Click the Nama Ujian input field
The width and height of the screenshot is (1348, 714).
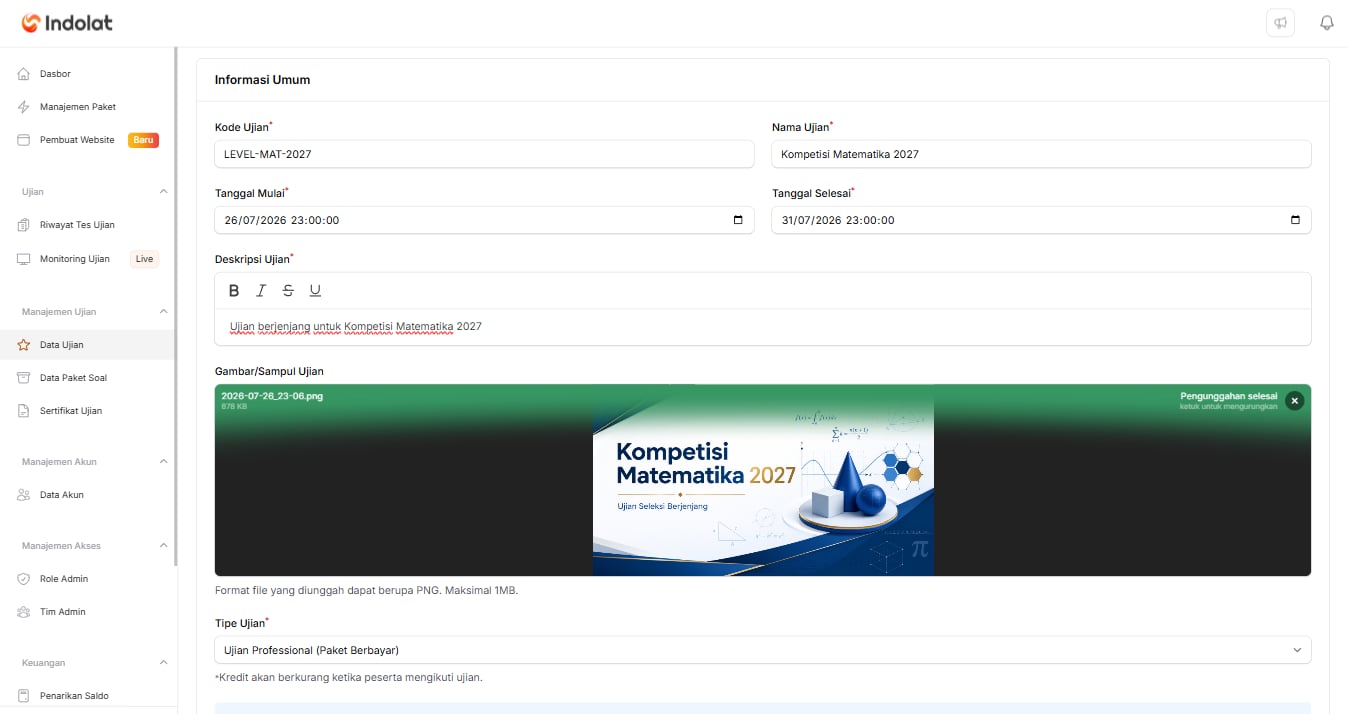click(x=1041, y=154)
